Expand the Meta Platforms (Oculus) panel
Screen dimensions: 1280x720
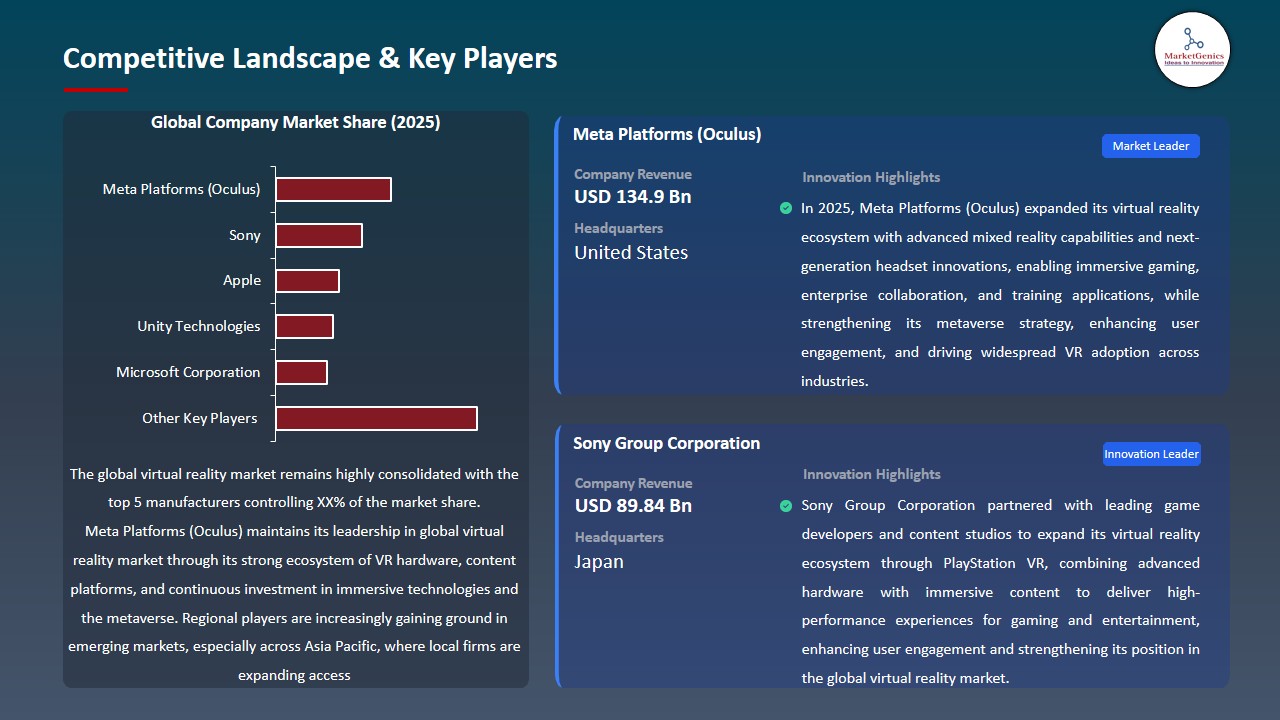(666, 133)
